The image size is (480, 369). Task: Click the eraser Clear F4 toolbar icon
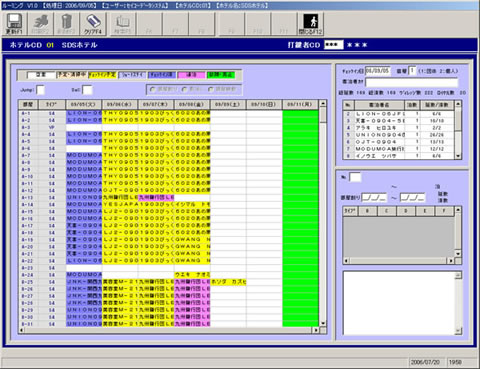[93, 24]
